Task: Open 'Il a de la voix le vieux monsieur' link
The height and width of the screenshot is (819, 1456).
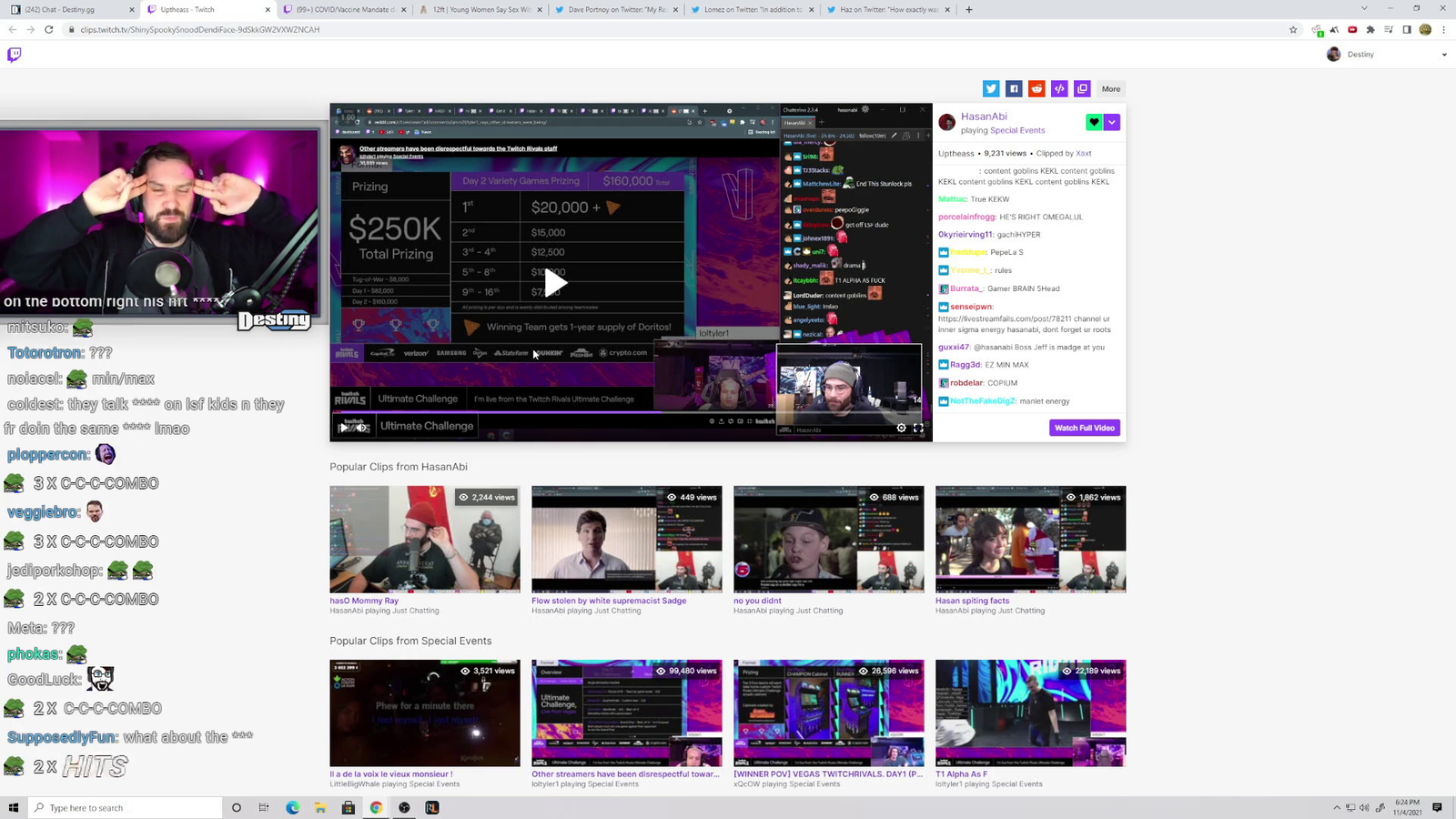Action: [x=391, y=774]
